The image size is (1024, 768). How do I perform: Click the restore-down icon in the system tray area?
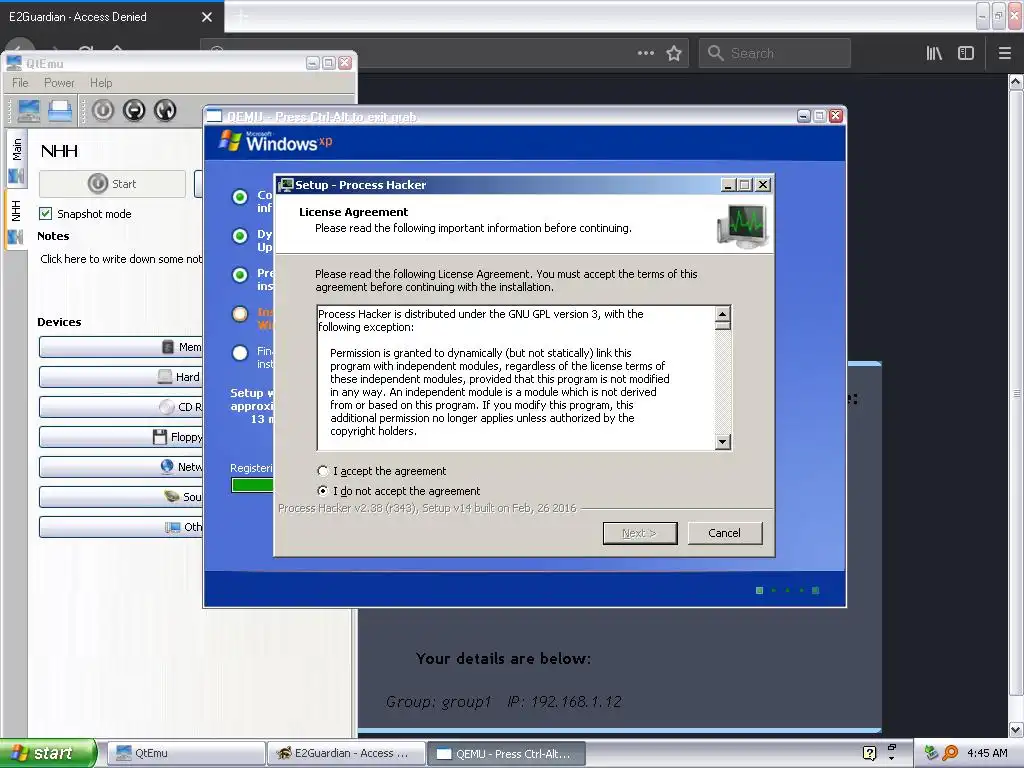(x=891, y=747)
